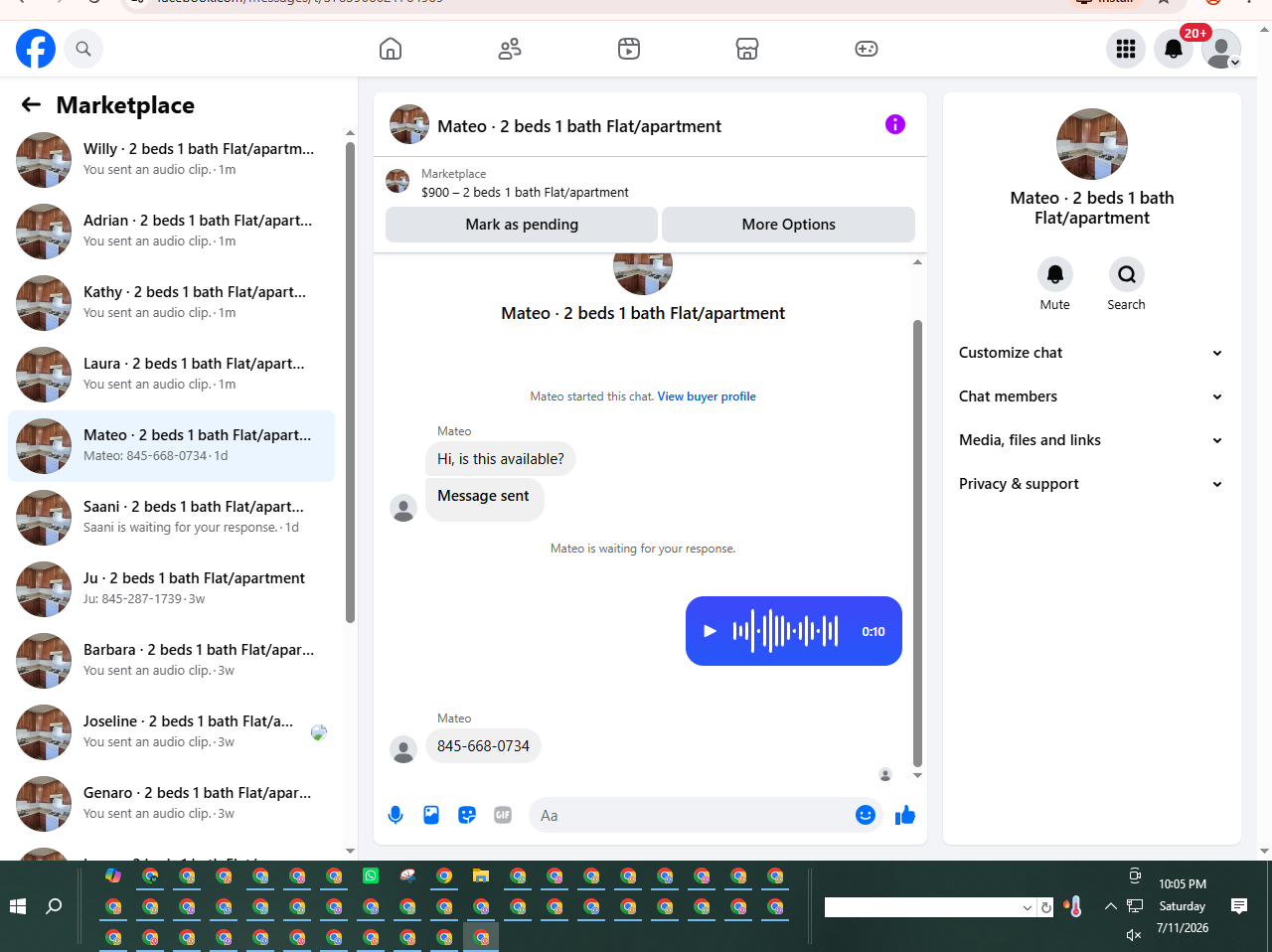The image size is (1272, 952).
Task: Click the muted volume tray icon
Action: (x=1134, y=934)
